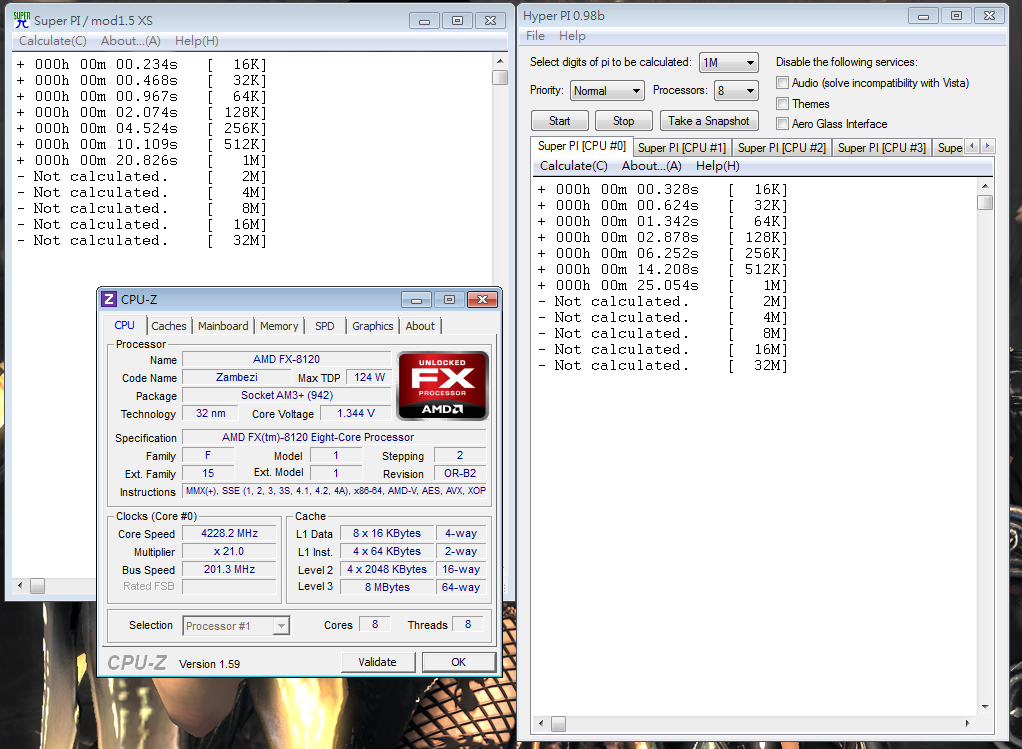Click the up scroll arrow in Super PI window
Viewport: 1022px width, 749px height.
(500, 61)
